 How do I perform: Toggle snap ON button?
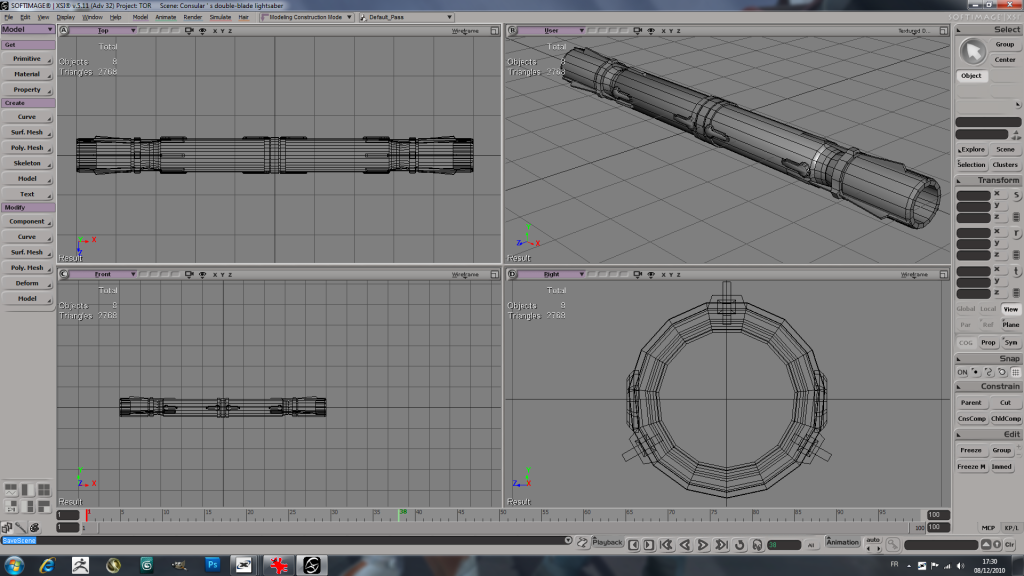pos(962,372)
